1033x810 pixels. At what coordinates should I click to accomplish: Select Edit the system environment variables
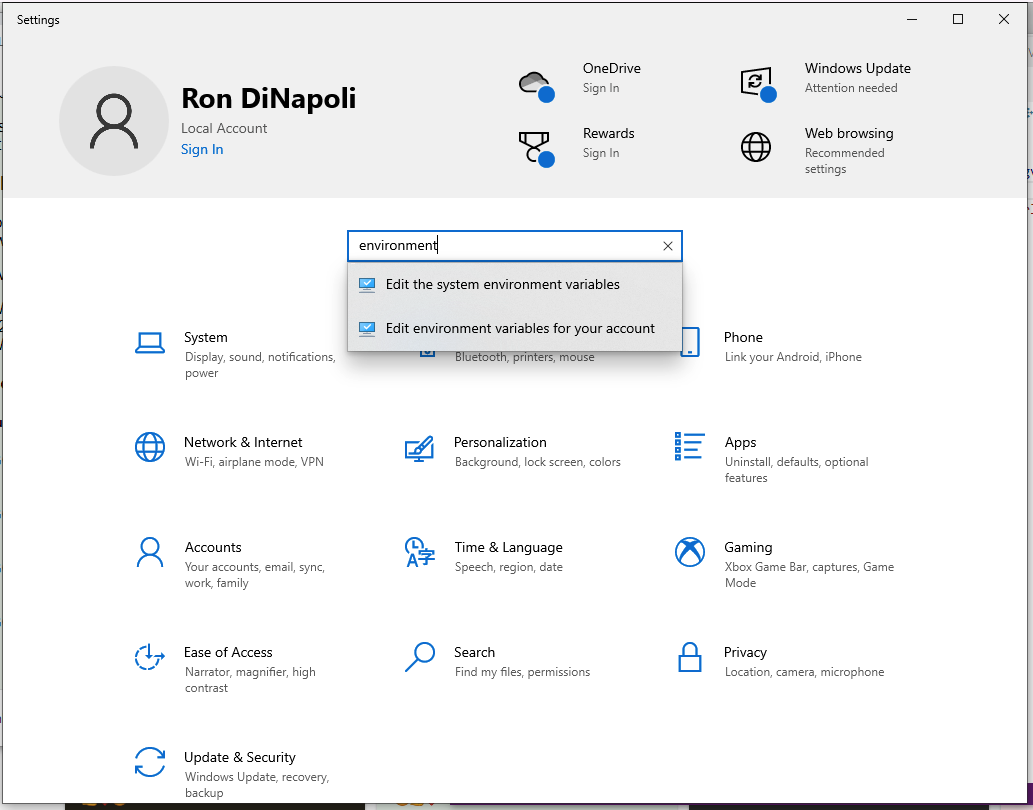click(502, 285)
